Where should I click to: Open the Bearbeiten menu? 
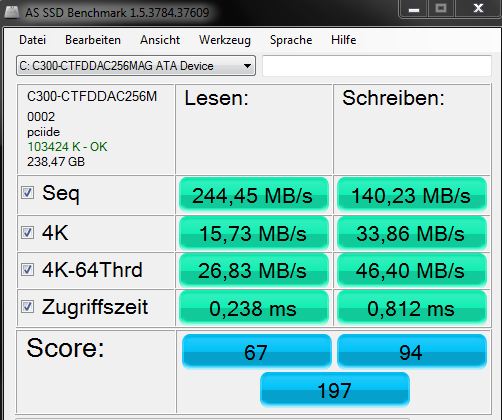click(93, 40)
